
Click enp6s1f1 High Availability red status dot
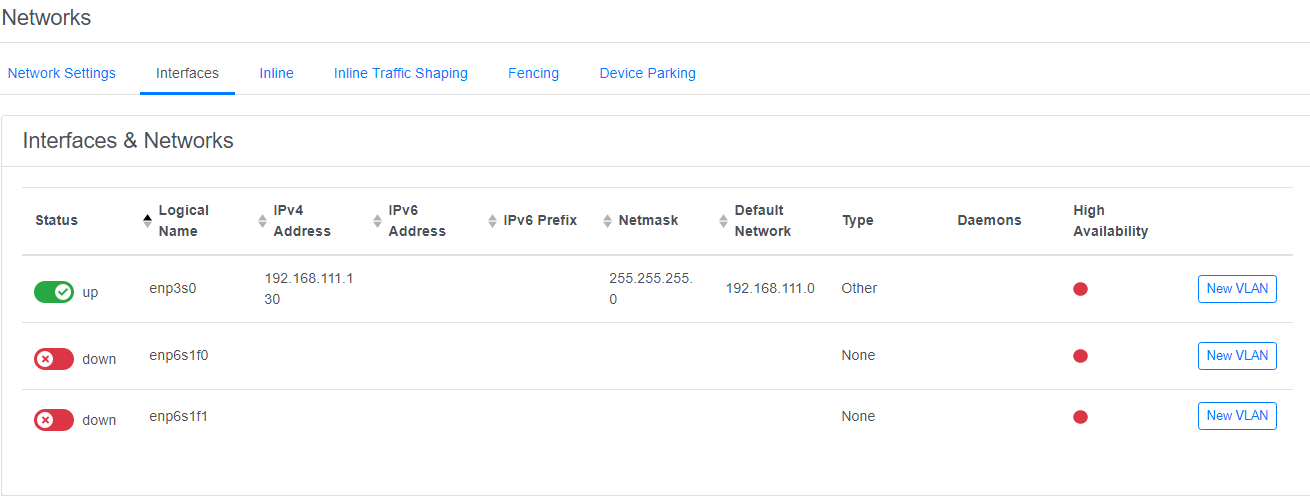click(x=1080, y=417)
